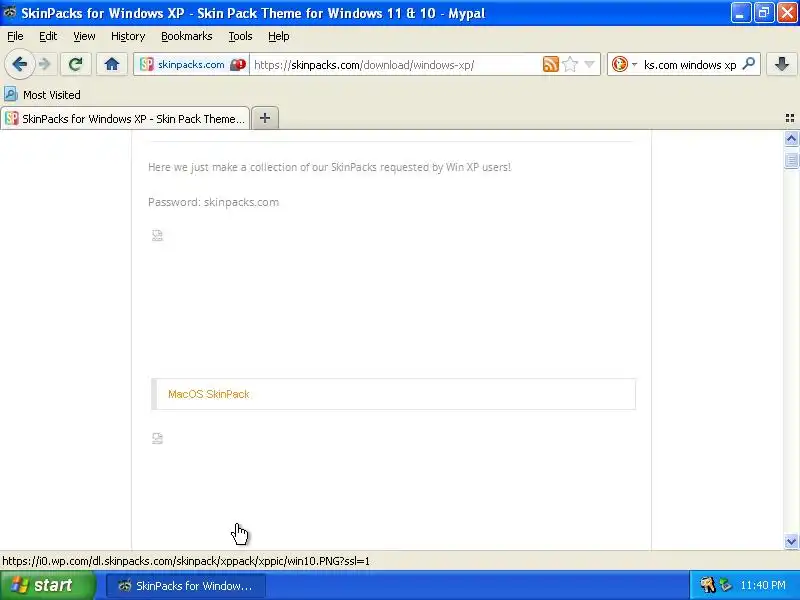Open a new tab with plus button

pyautogui.click(x=265, y=118)
